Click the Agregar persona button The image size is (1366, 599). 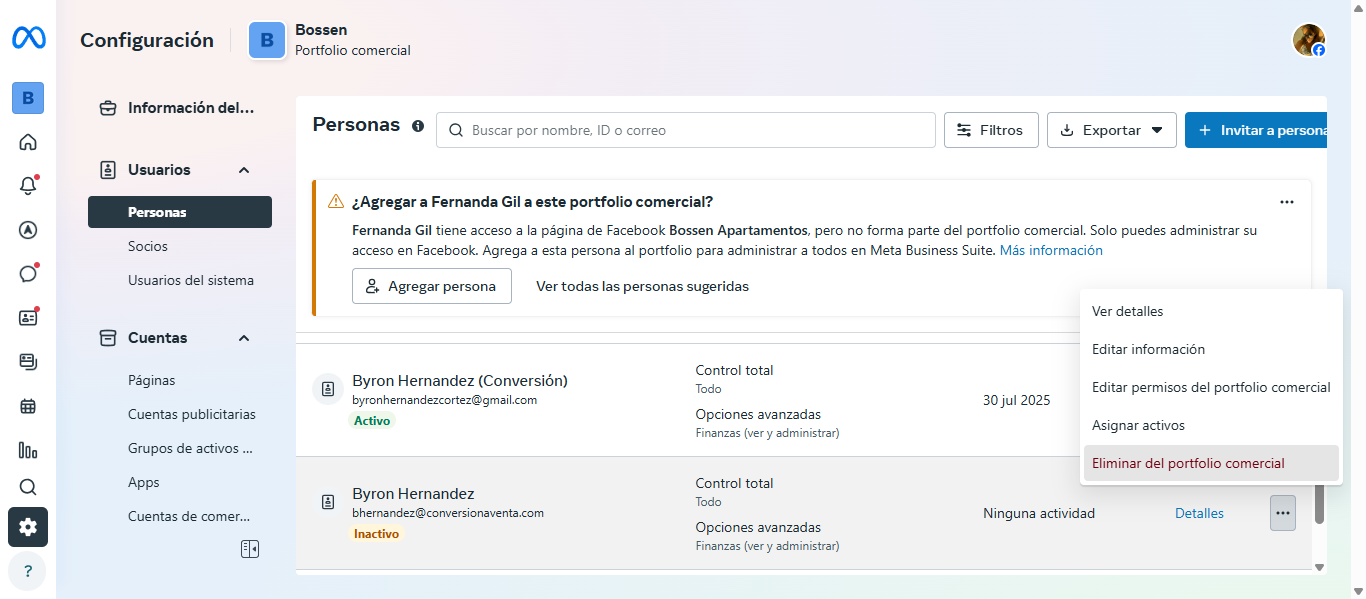[x=431, y=286]
